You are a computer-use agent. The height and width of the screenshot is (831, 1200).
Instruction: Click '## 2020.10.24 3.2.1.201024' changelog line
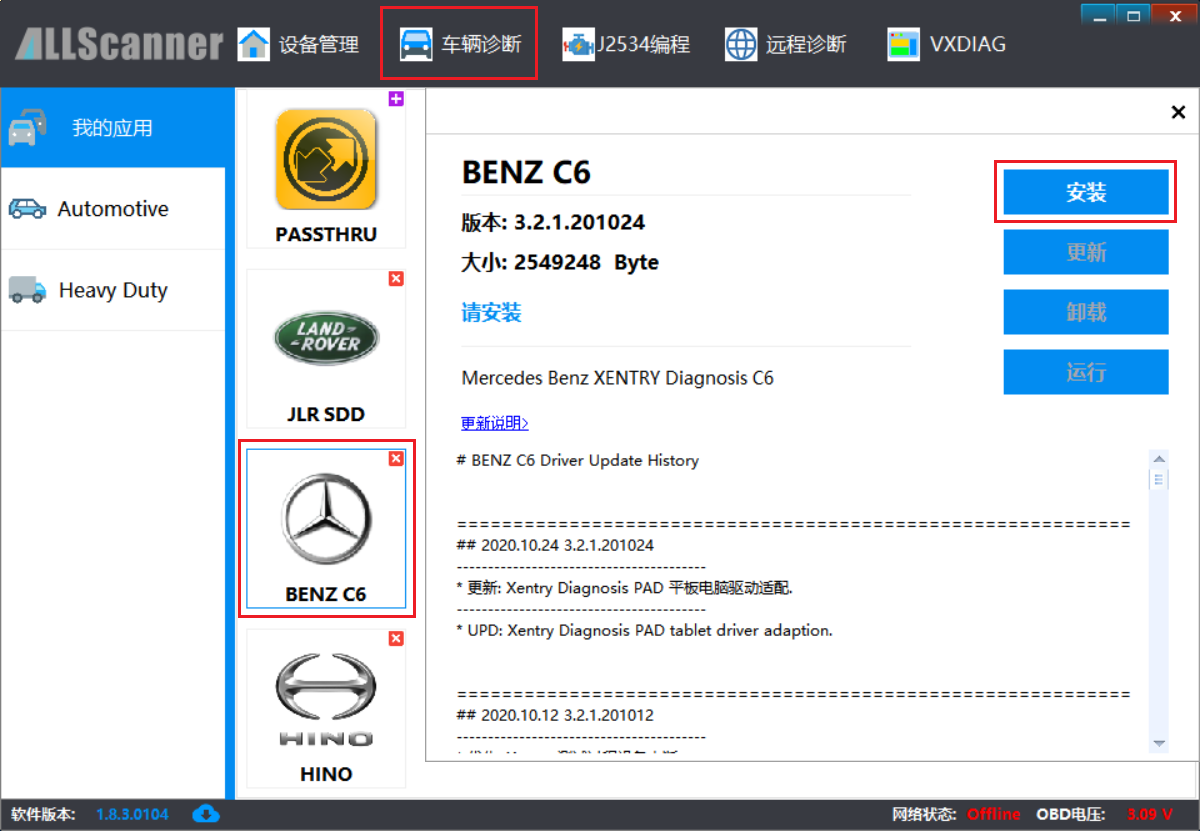555,546
